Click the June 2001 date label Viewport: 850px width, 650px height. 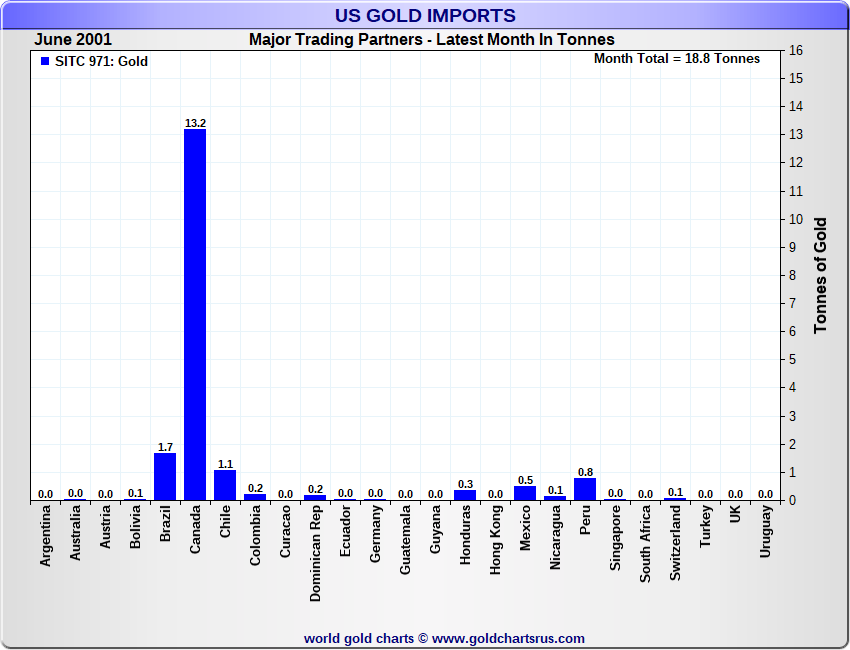(73, 40)
